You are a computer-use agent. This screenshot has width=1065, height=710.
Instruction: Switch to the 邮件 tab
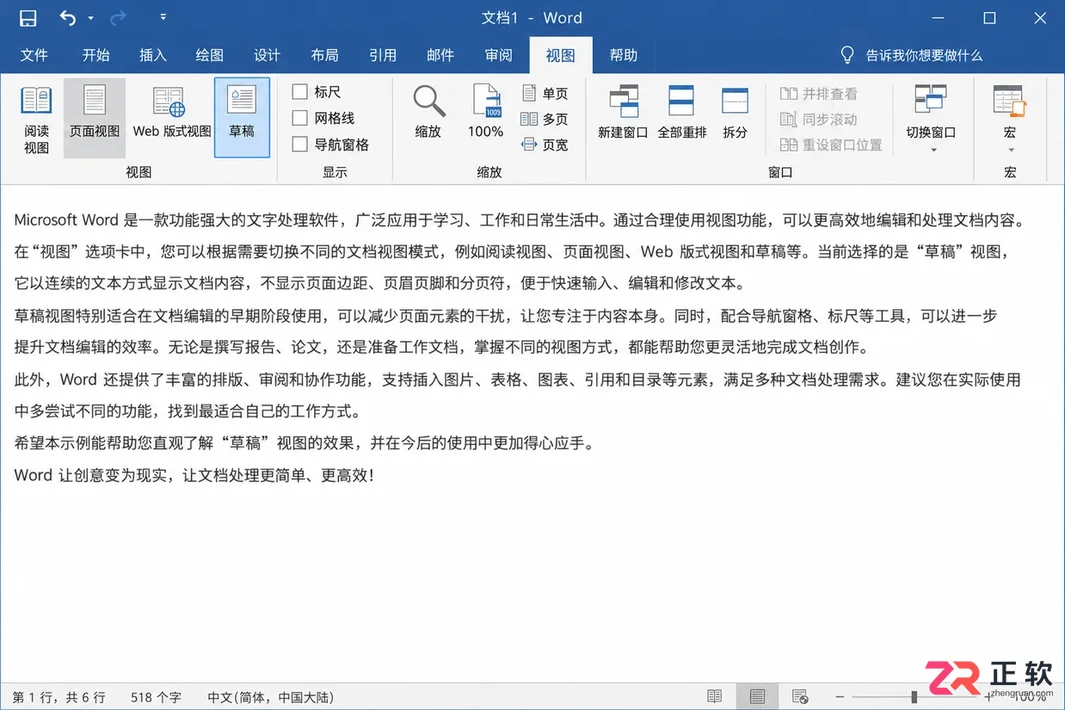pyautogui.click(x=440, y=55)
